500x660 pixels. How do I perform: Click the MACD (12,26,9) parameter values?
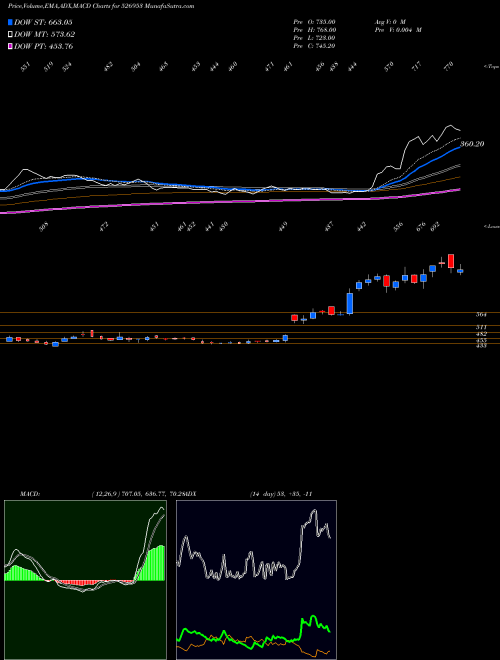[x=138, y=493]
